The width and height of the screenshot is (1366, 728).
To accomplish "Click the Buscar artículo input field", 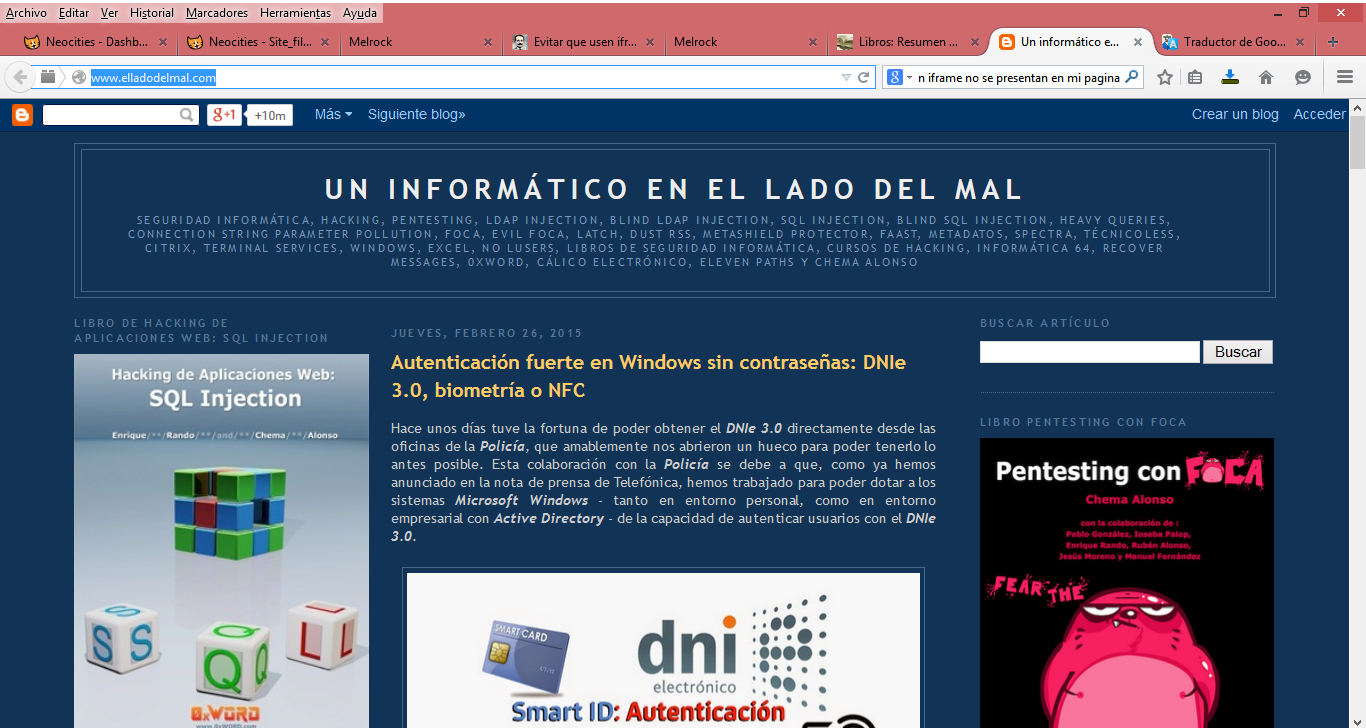I will coord(1089,352).
